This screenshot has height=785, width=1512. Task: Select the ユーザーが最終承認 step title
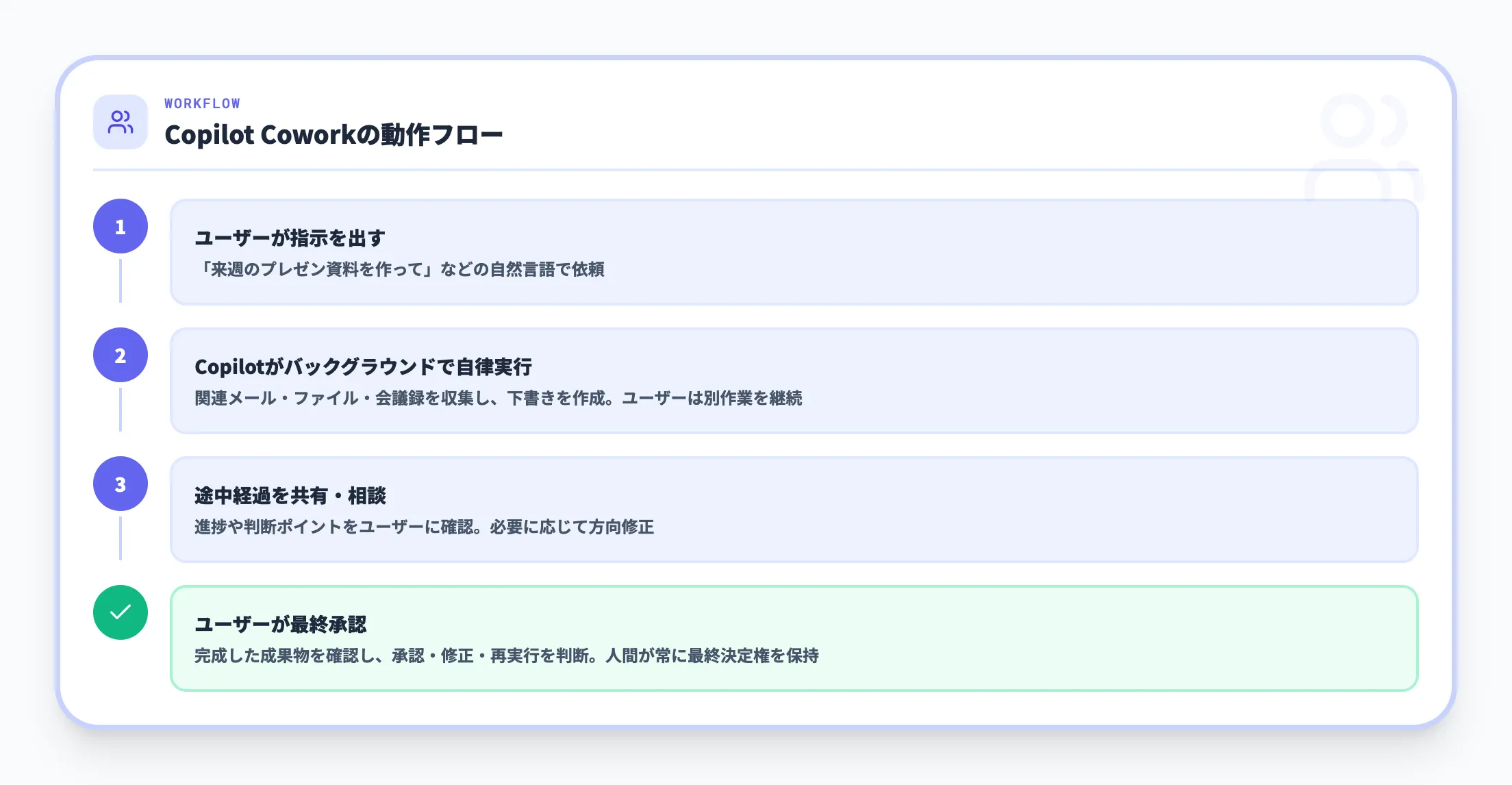point(280,625)
